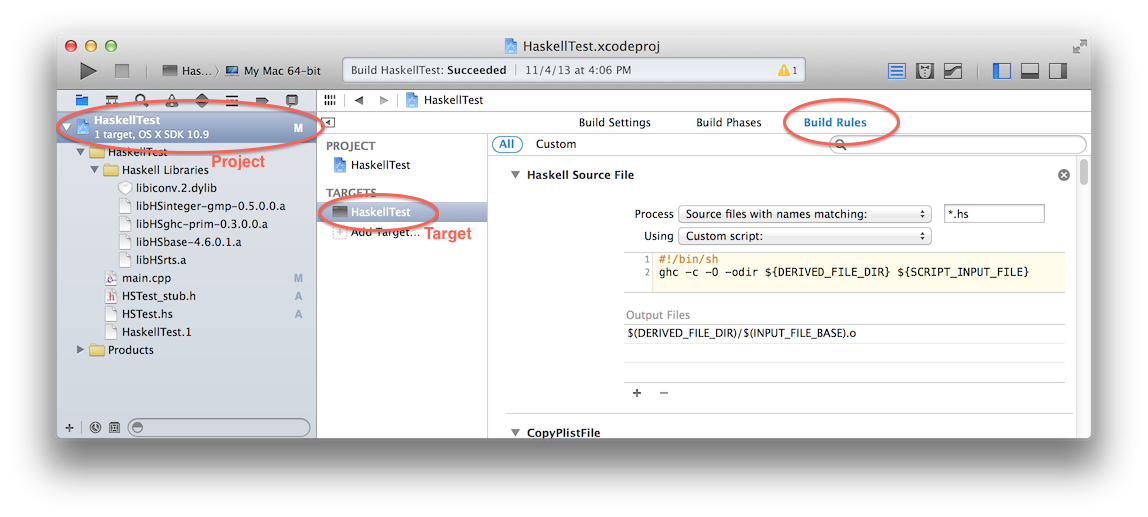Switch to the Build Settings tab
This screenshot has width=1148, height=517.
(x=614, y=123)
